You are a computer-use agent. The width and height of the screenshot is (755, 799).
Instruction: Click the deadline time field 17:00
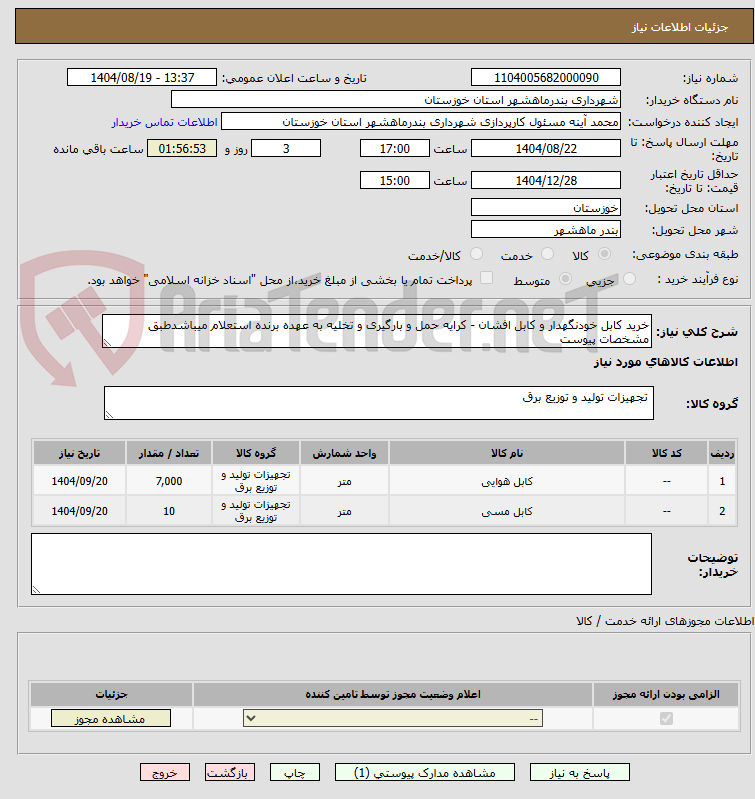pyautogui.click(x=395, y=148)
